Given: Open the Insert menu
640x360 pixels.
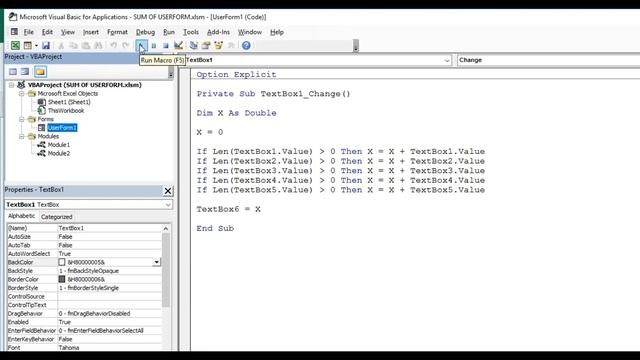Looking at the screenshot, I should (x=91, y=32).
